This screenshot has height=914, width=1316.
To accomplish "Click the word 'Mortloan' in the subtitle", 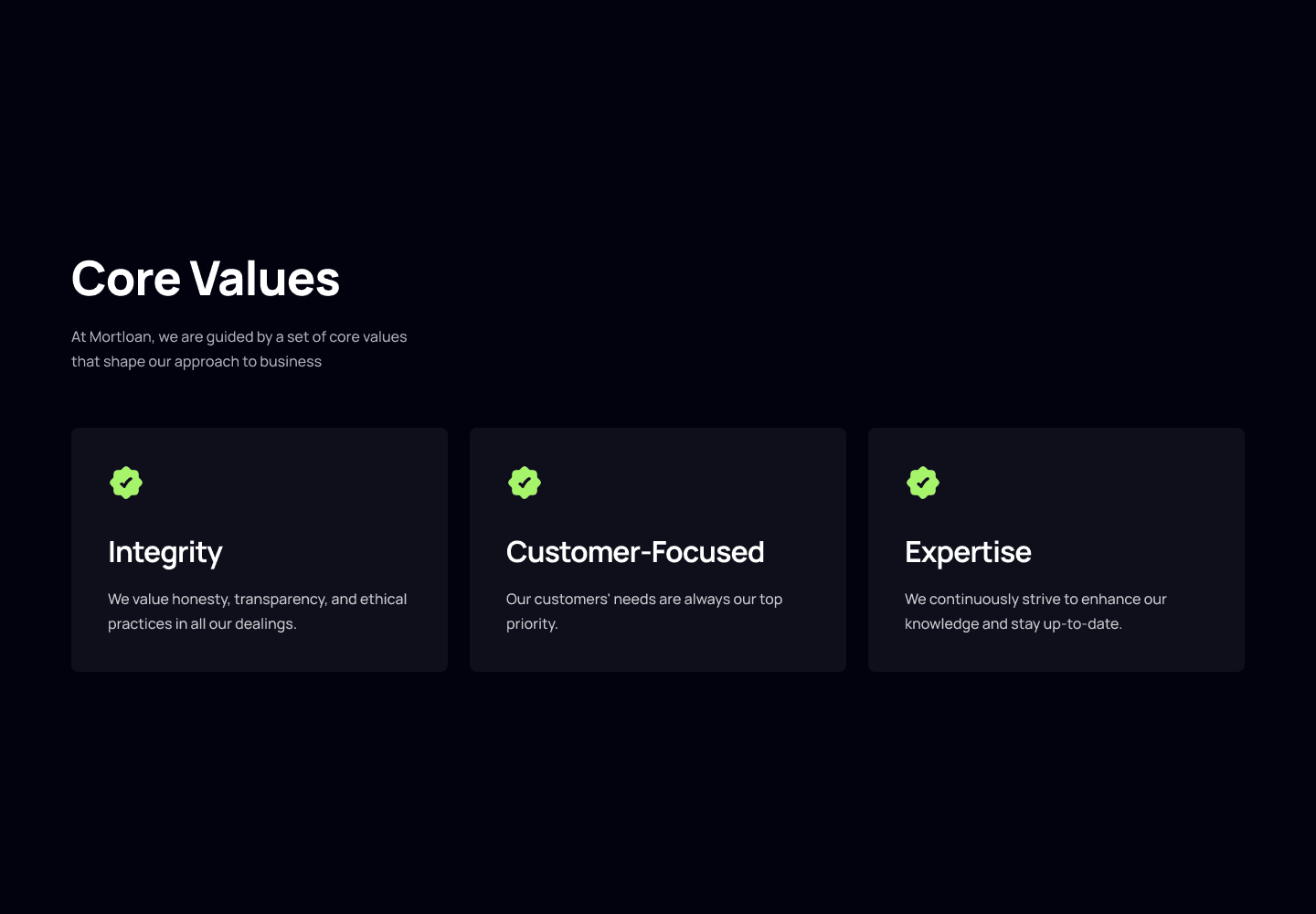I will point(122,336).
